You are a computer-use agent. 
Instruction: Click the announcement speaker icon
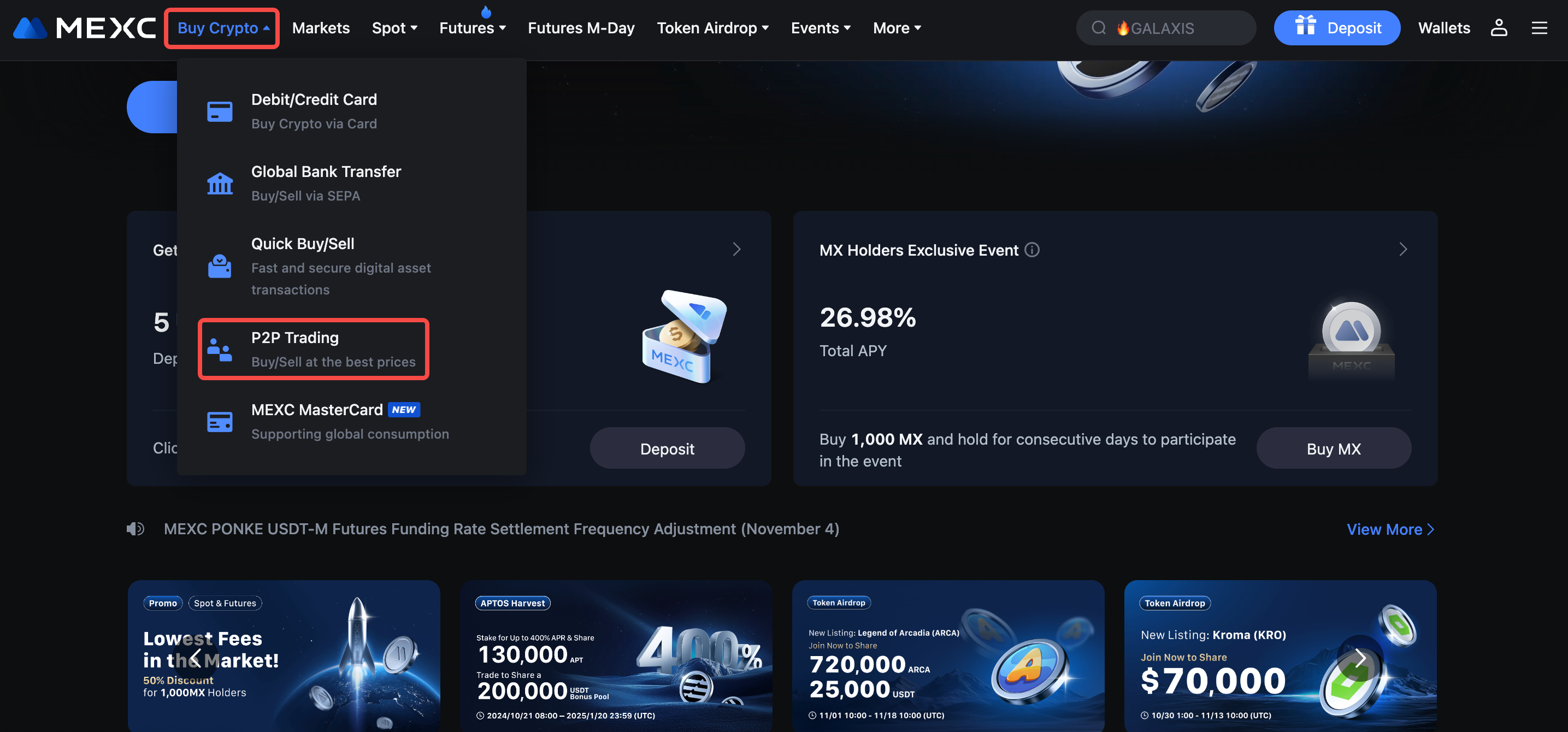point(135,529)
